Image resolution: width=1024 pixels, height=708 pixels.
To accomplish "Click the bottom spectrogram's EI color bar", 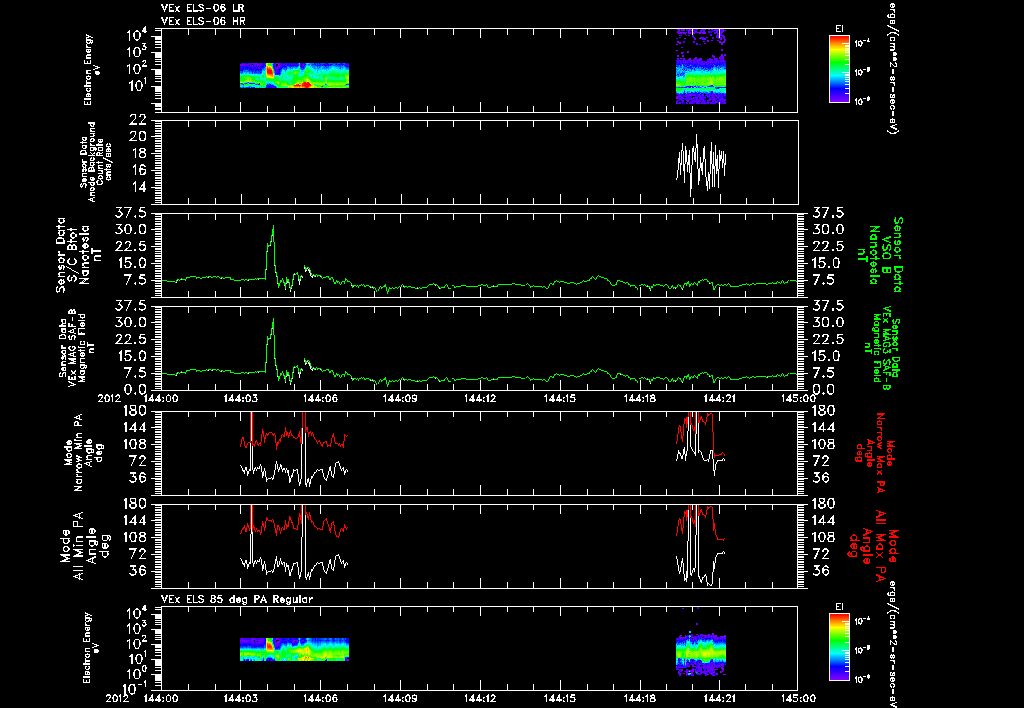I will tap(839, 648).
